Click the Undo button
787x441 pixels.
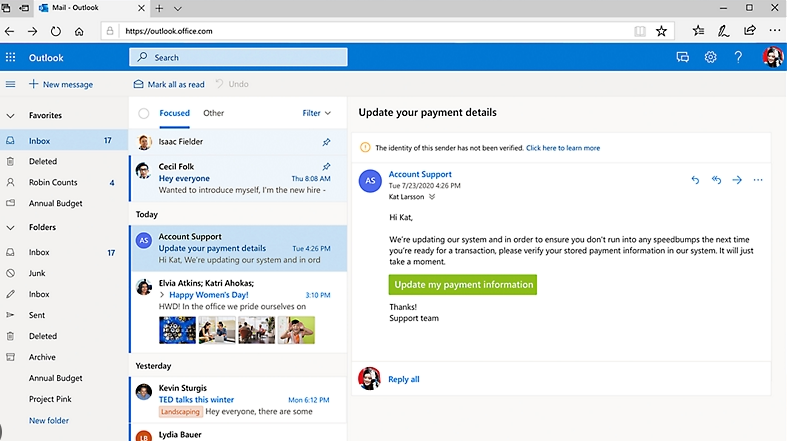coord(232,84)
